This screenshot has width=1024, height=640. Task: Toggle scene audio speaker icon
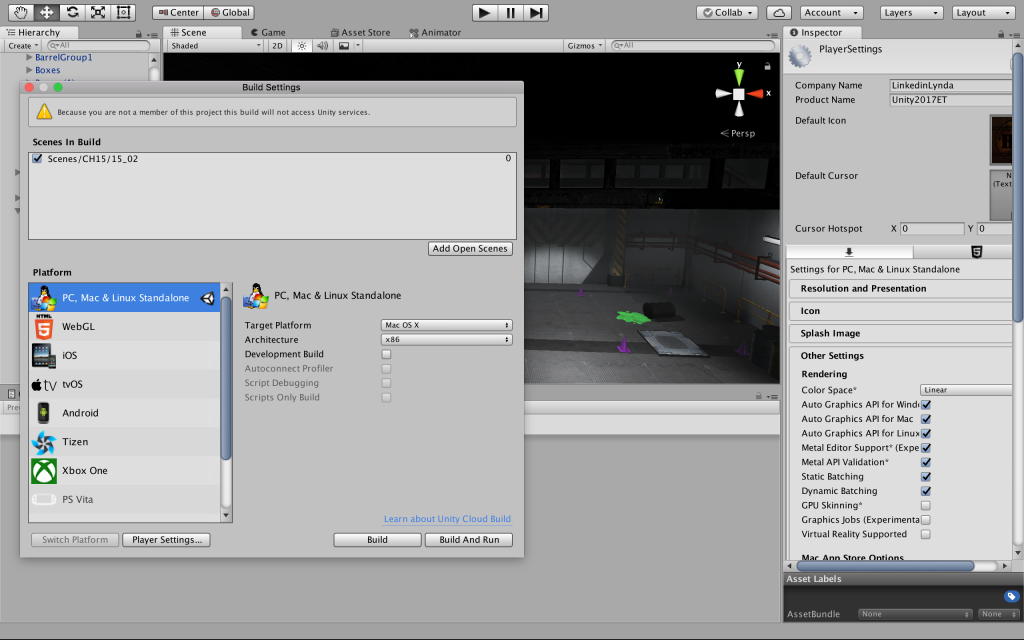[x=323, y=46]
